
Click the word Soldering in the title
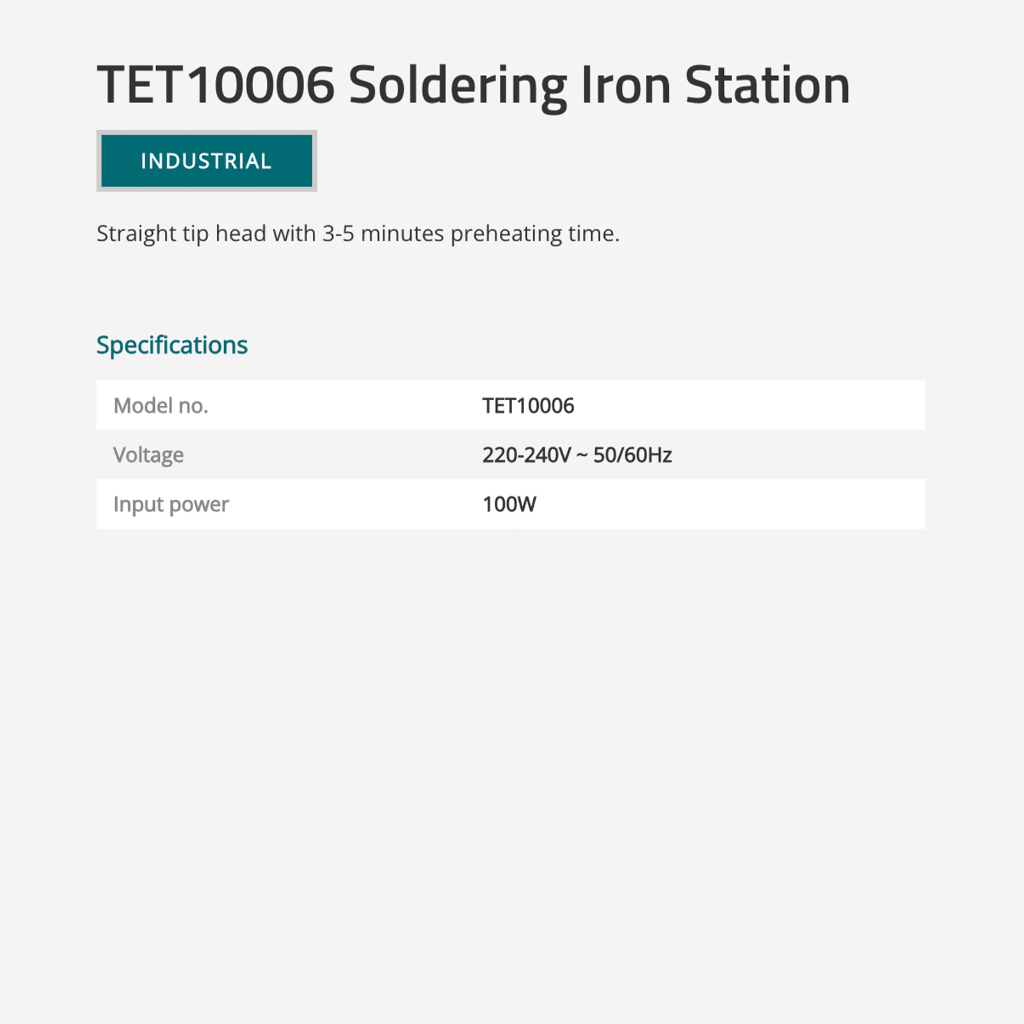(457, 85)
